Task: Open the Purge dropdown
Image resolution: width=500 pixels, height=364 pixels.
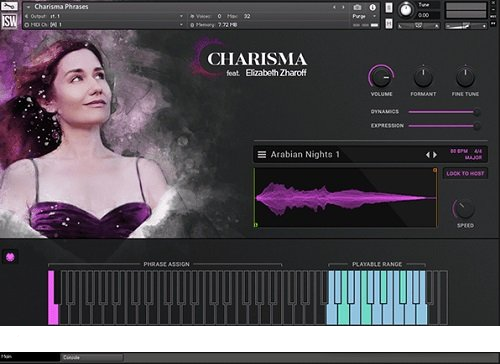Action: coord(364,16)
